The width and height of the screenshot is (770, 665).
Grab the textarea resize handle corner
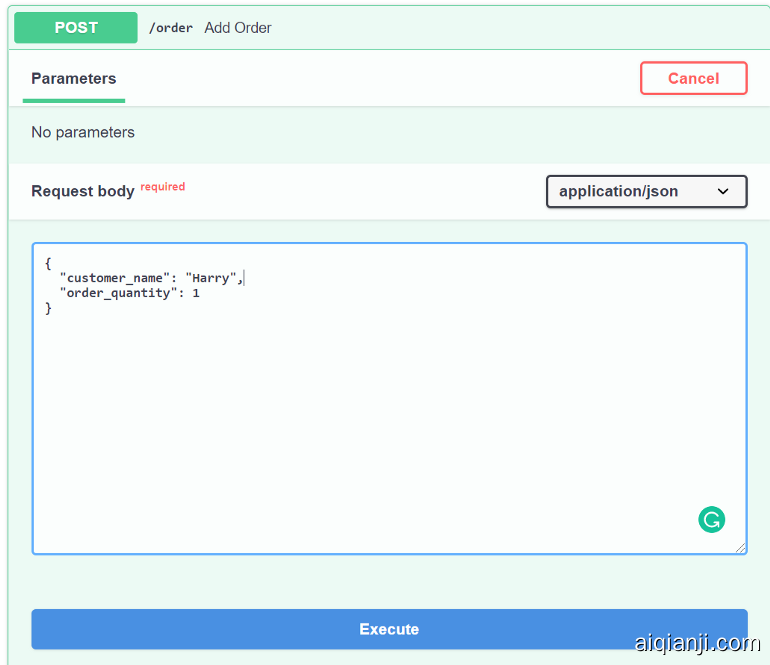pyautogui.click(x=740, y=547)
